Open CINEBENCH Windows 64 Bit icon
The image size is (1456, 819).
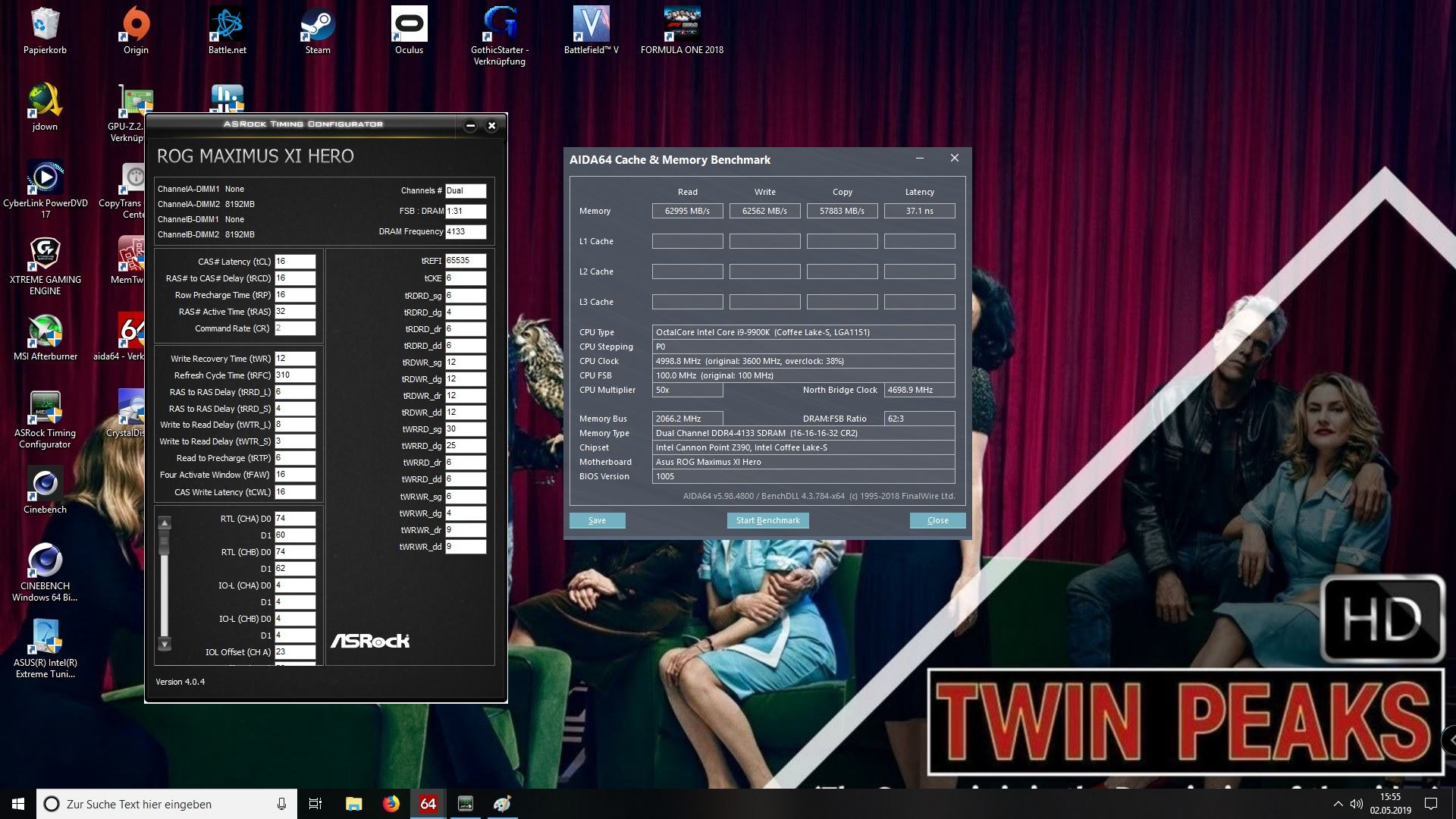[x=45, y=573]
